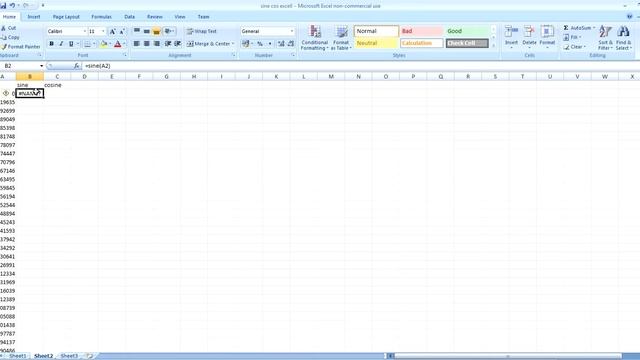Toggle middle vertical alignment

pyautogui.click(x=147, y=31)
